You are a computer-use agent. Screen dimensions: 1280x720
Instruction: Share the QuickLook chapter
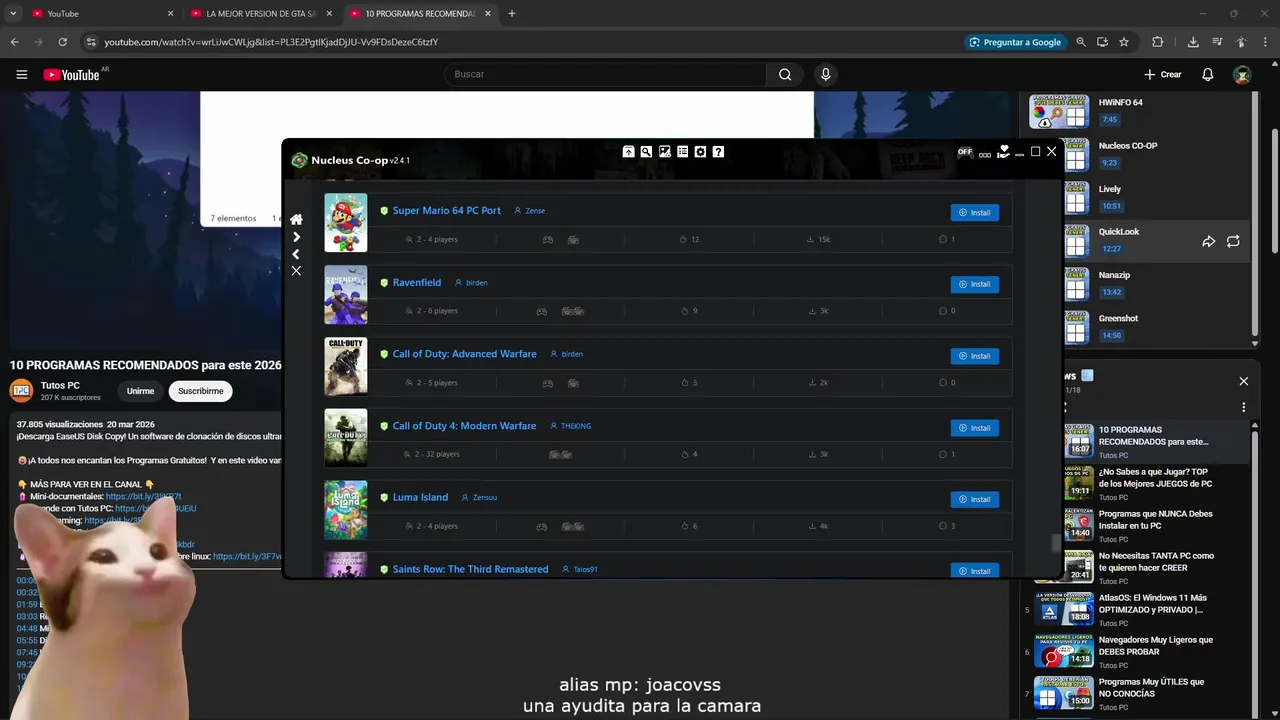[x=1208, y=241]
